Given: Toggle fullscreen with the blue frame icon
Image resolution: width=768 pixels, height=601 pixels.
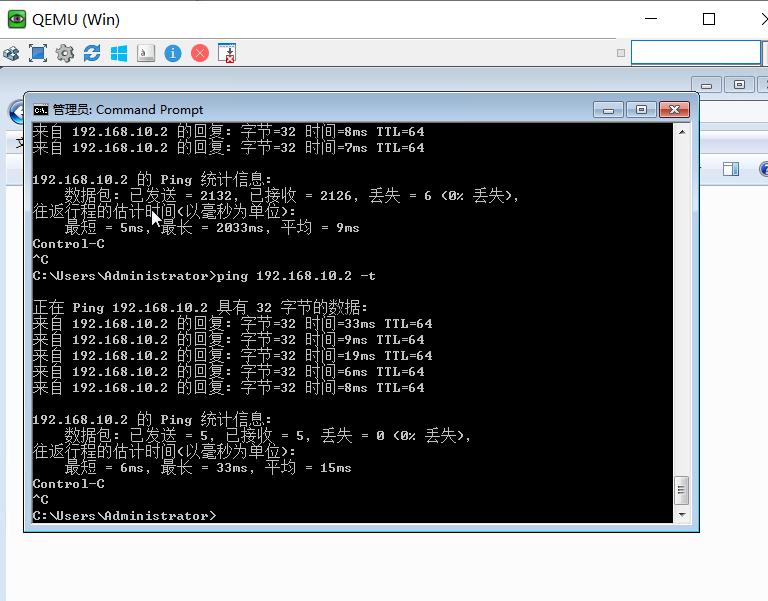Looking at the screenshot, I should tap(38, 53).
